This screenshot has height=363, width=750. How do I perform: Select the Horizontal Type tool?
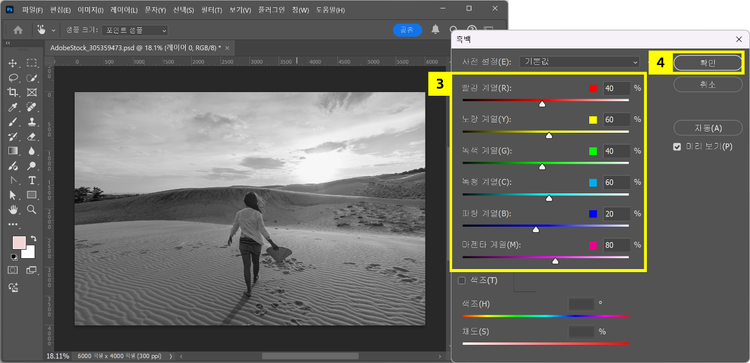pyautogui.click(x=32, y=180)
